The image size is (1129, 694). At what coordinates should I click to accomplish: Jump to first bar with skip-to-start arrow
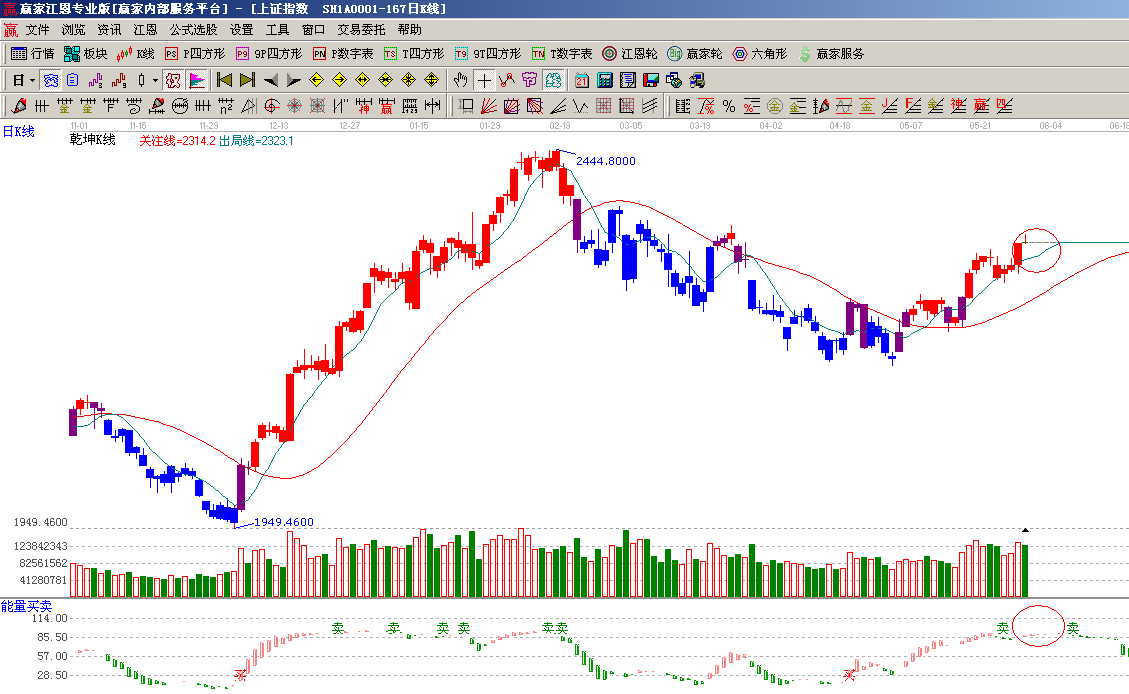[224, 80]
